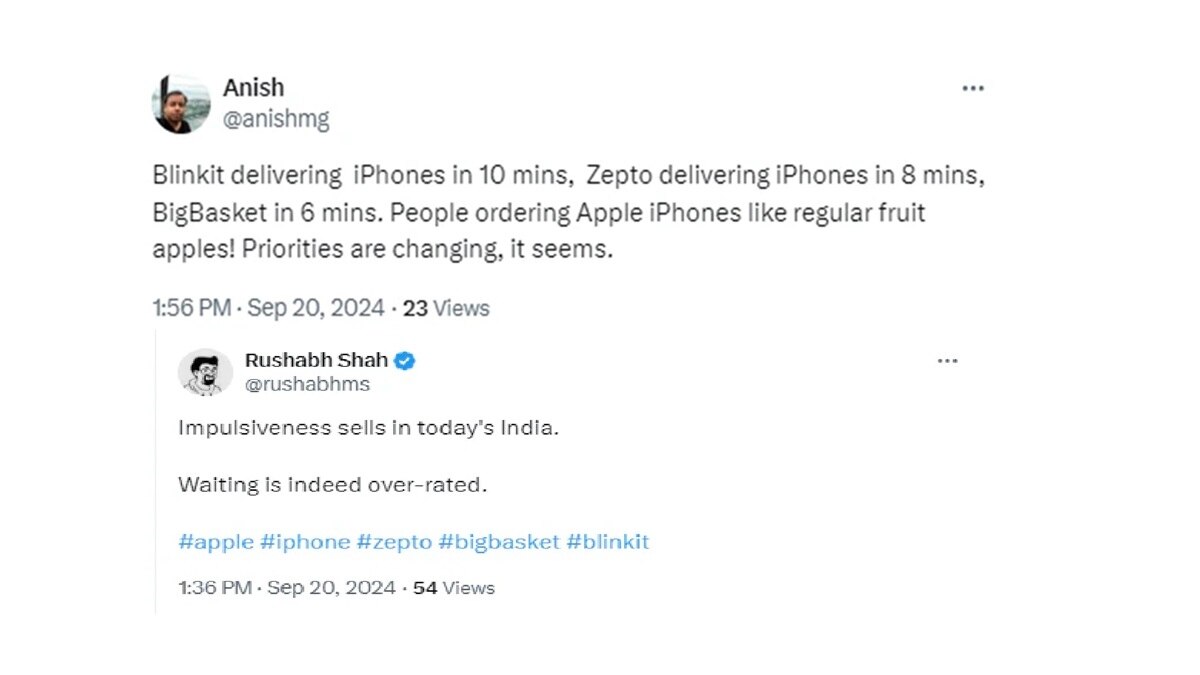Click Anish's profile picture
The width and height of the screenshot is (1200, 675).
point(181,104)
